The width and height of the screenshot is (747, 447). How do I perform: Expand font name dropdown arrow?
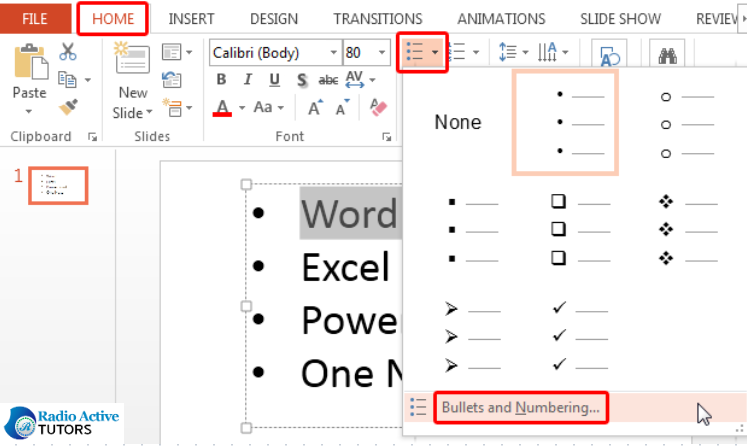click(x=333, y=52)
